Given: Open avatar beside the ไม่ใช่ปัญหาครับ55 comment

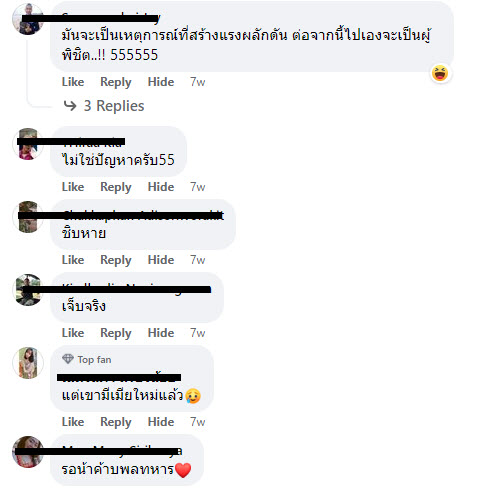Looking at the screenshot, I should coord(28,144).
